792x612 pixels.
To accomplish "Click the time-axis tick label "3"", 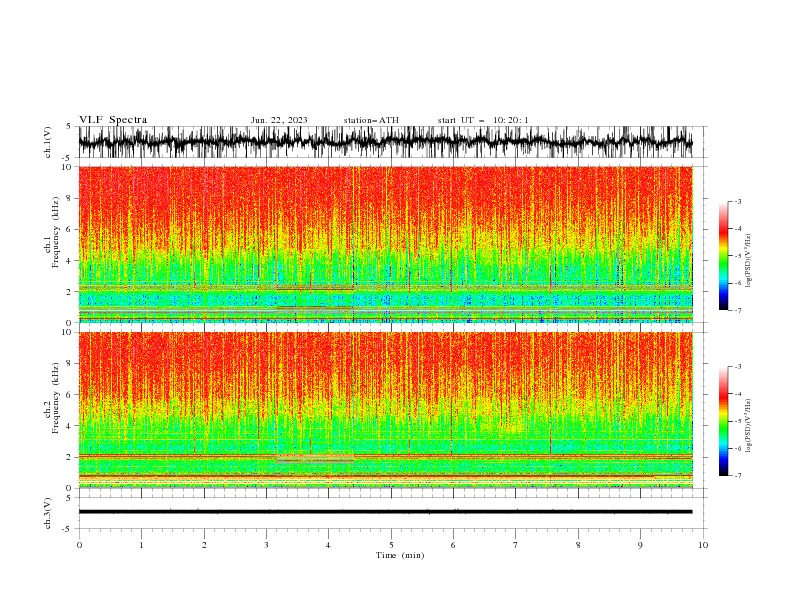I will [x=266, y=545].
